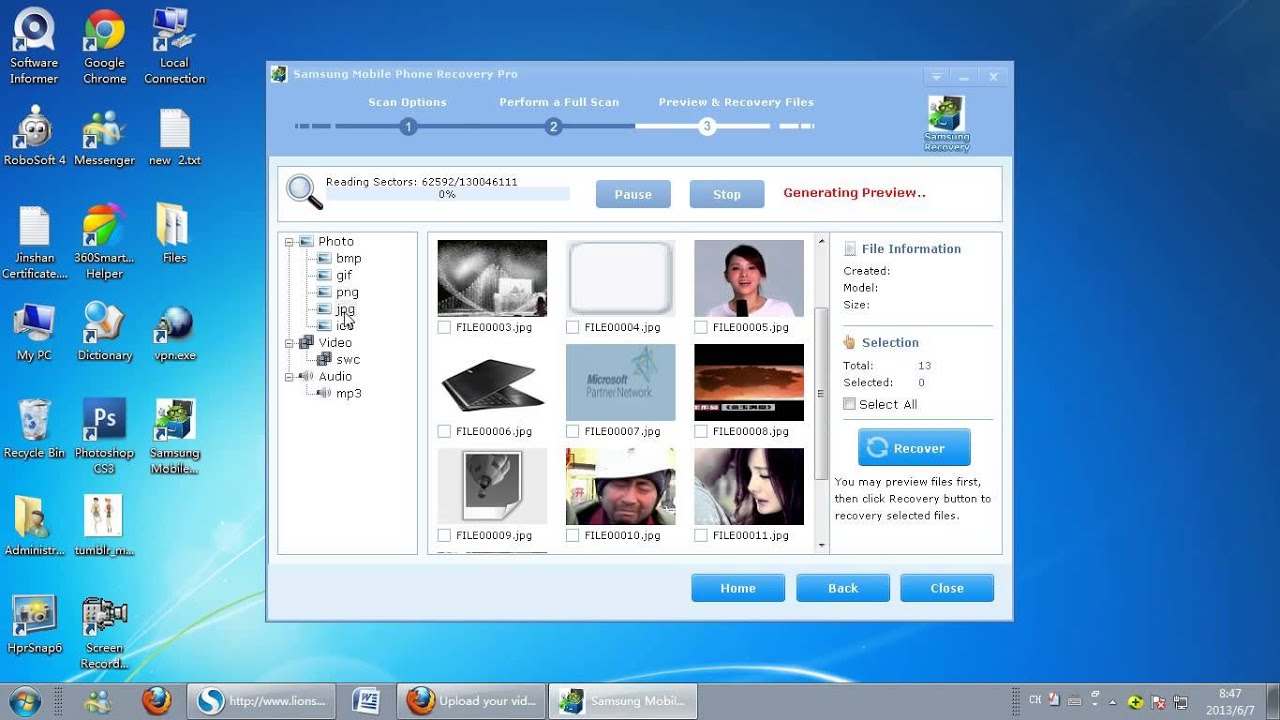This screenshot has height=720, width=1280.
Task: Select the Microsoft Partner Network thumbnail
Action: point(621,382)
